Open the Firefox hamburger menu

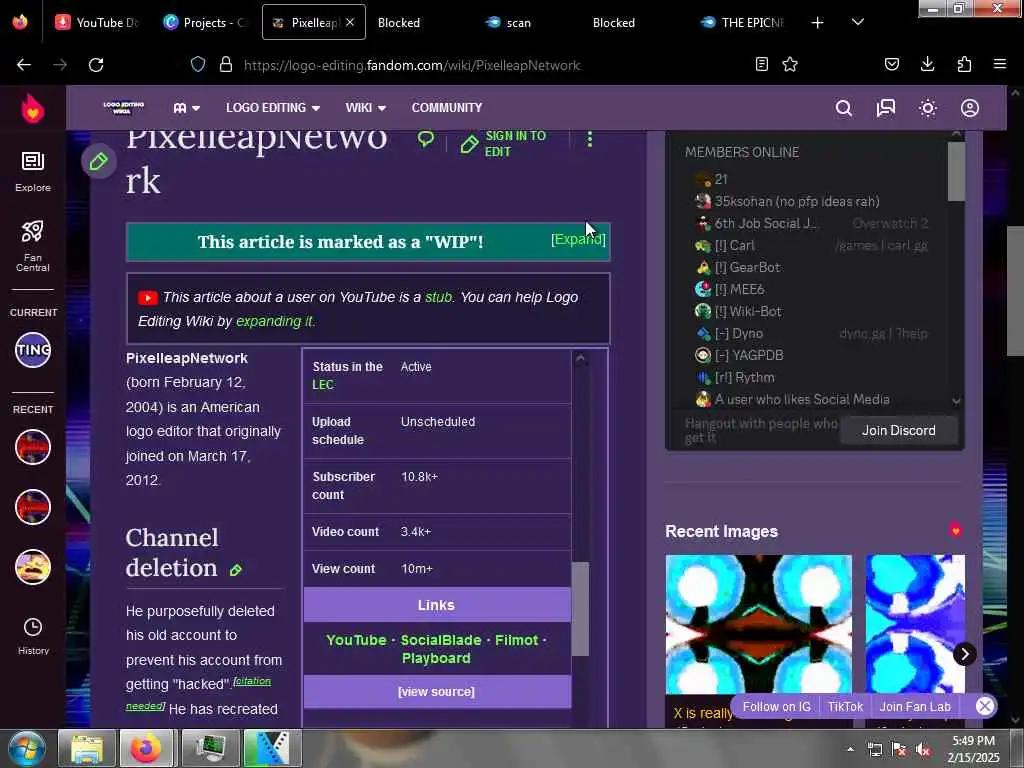(x=999, y=64)
